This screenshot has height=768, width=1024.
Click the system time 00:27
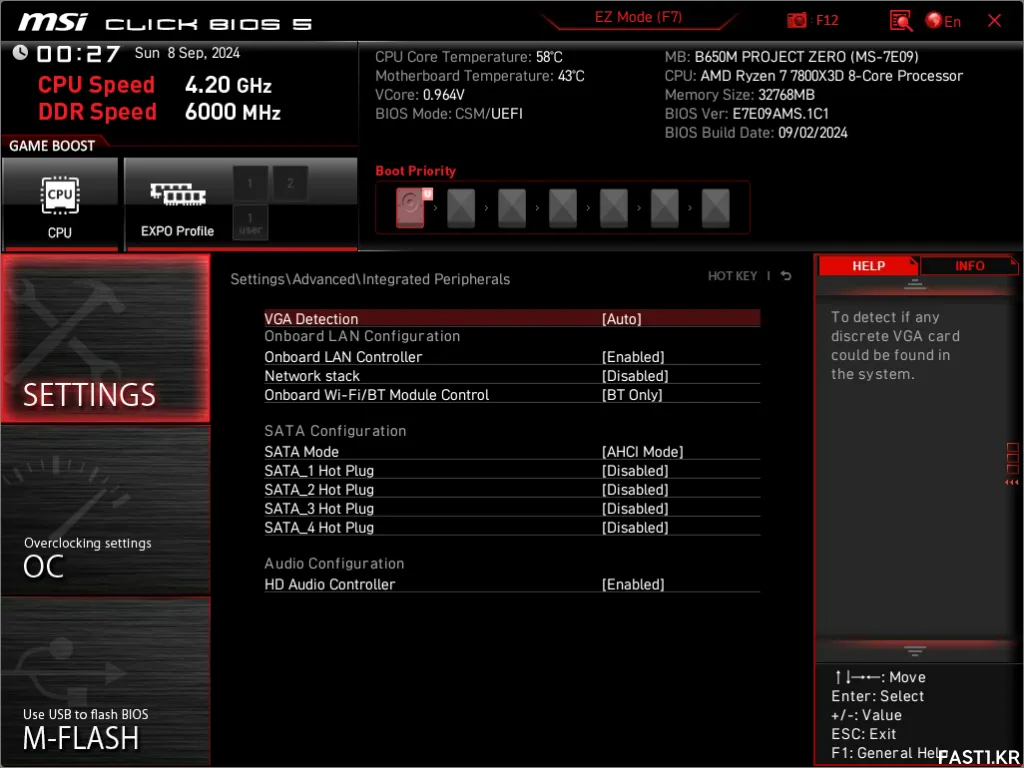[78, 54]
